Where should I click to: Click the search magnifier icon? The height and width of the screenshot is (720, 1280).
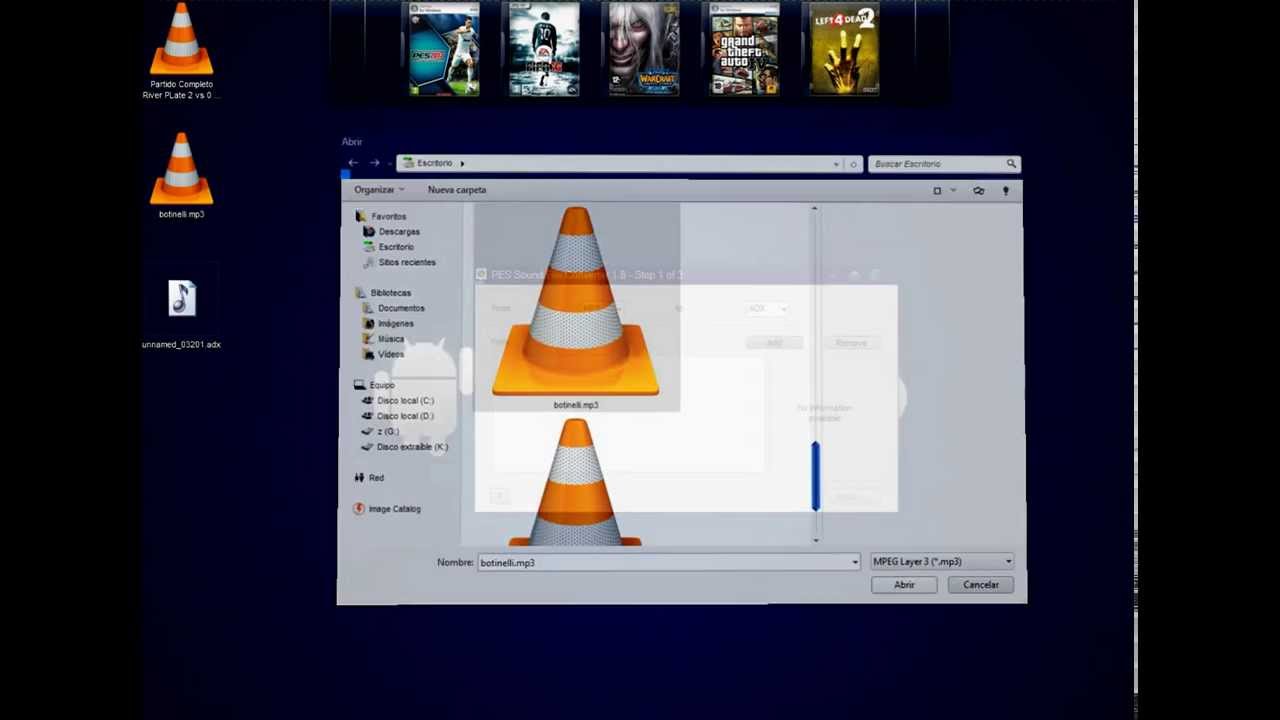pos(1011,163)
